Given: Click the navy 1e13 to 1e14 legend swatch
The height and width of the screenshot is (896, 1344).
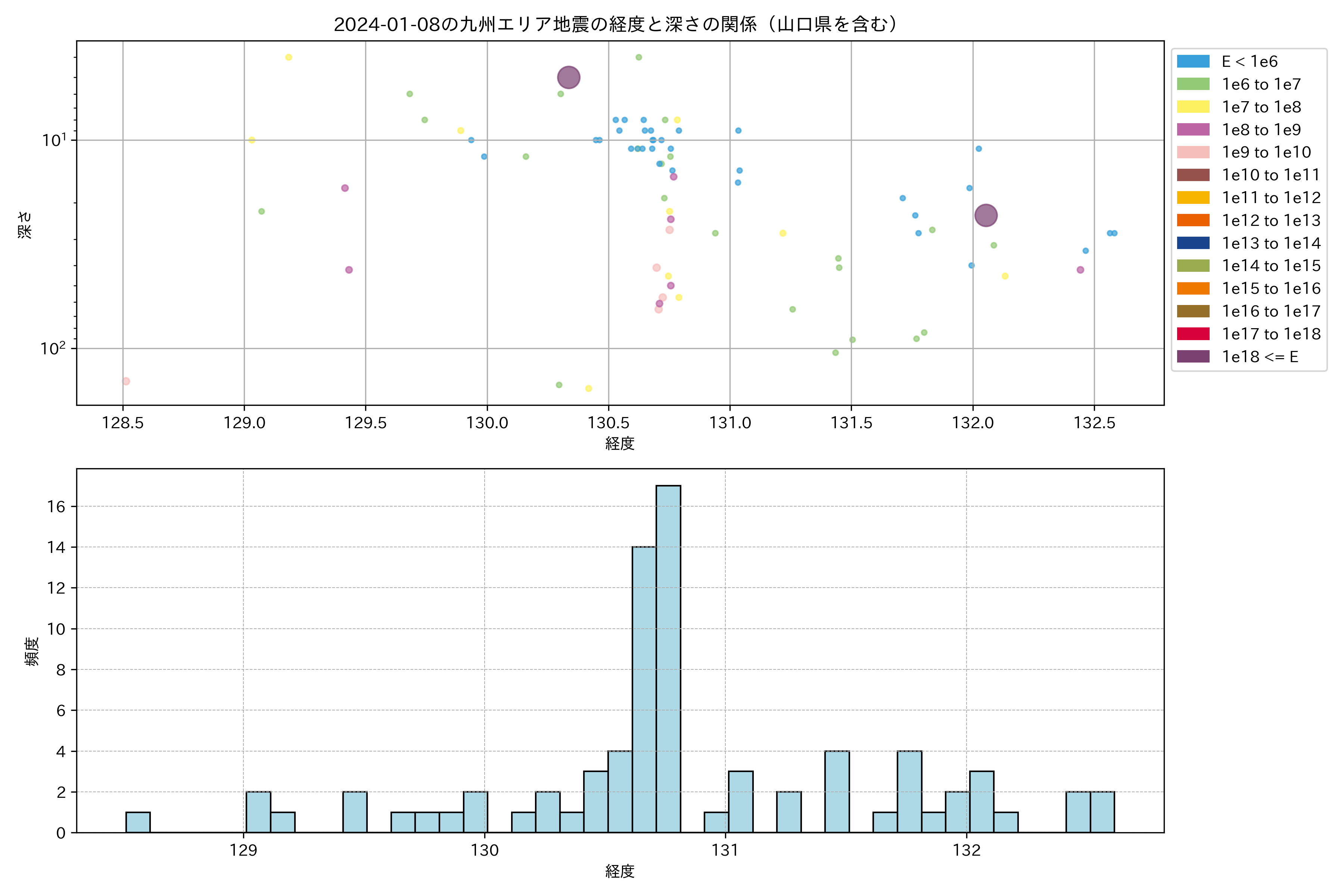Looking at the screenshot, I should (1193, 243).
